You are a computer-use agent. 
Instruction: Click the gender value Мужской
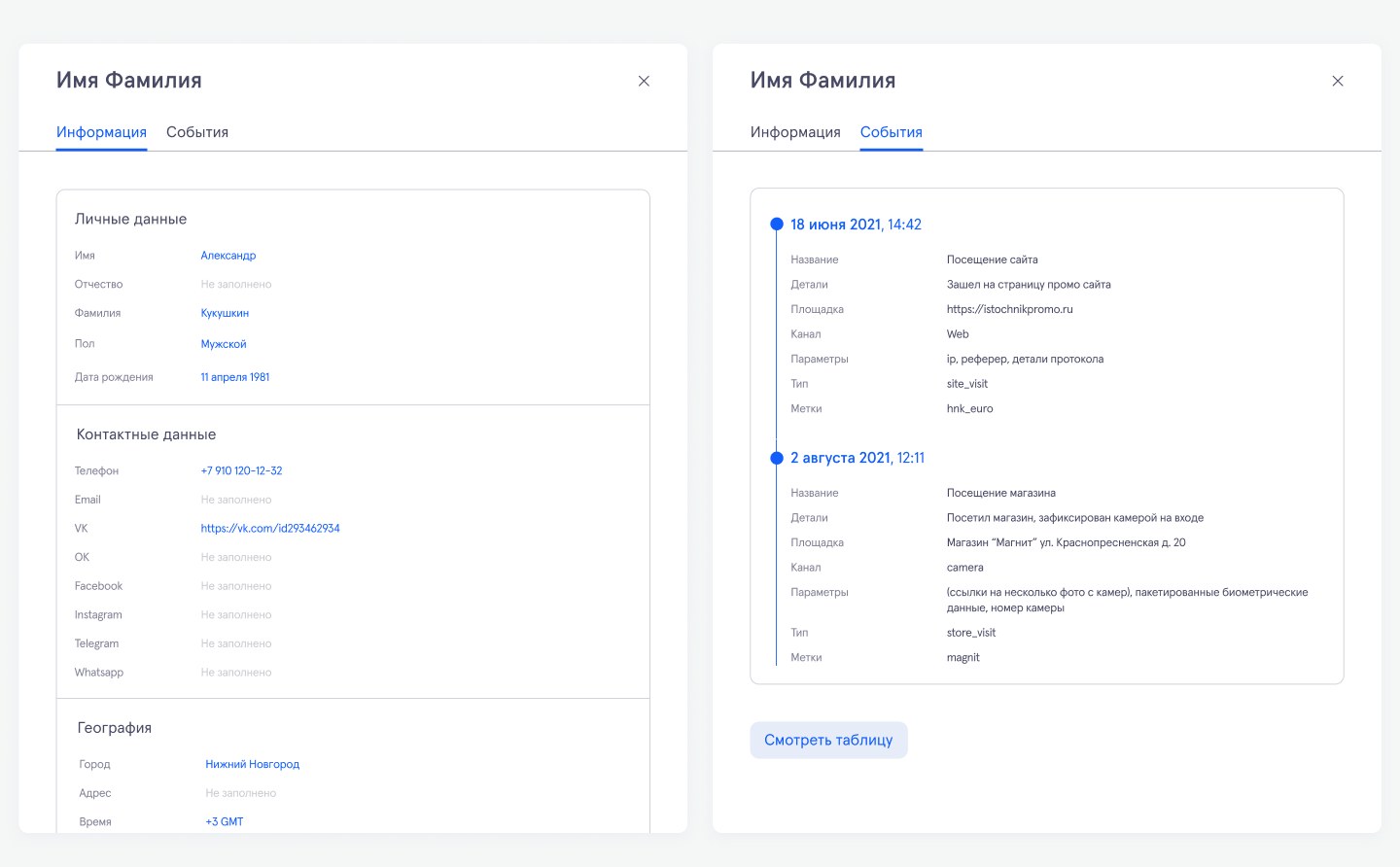pos(224,344)
